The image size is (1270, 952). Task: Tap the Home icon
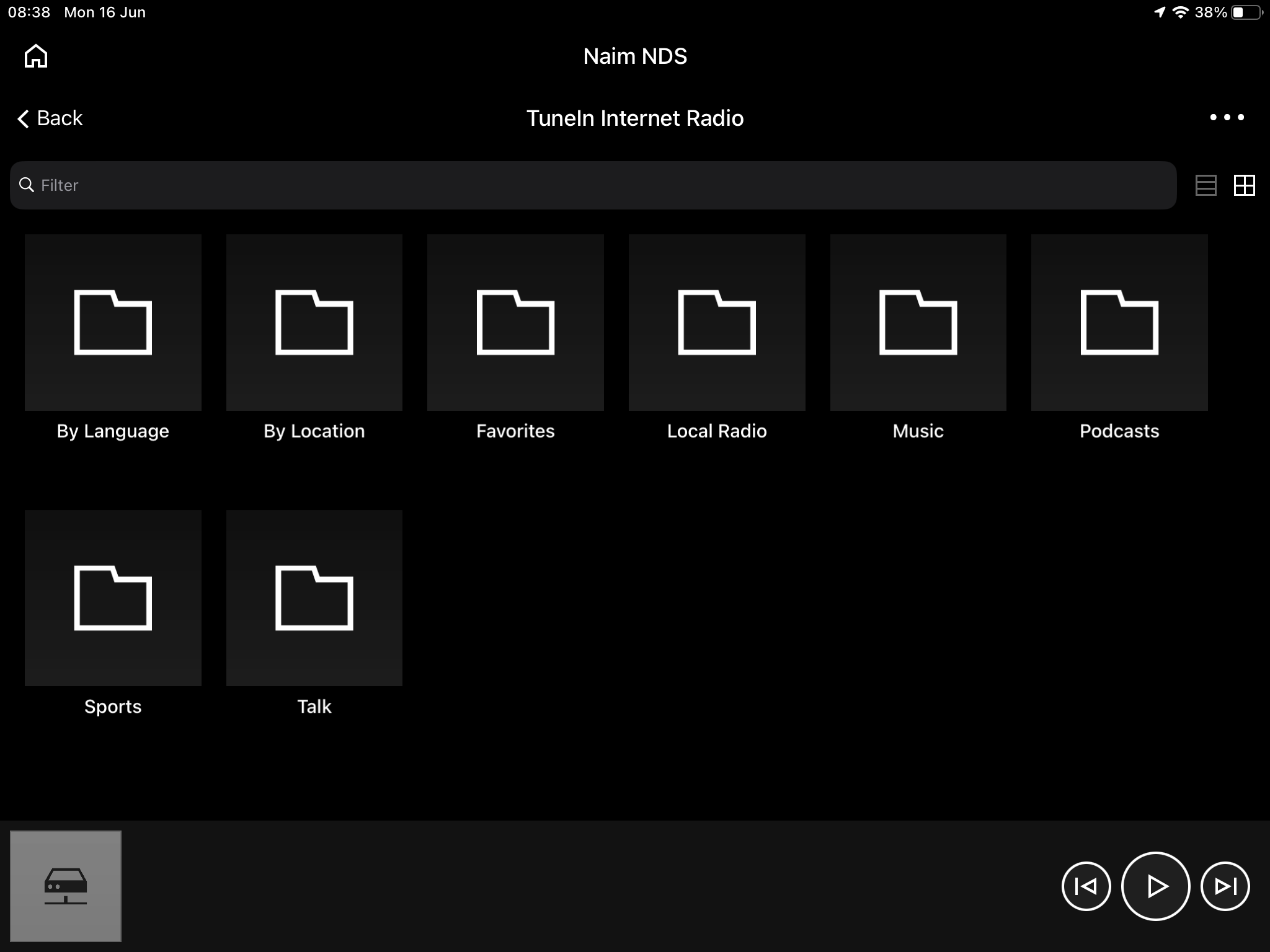coord(36,56)
